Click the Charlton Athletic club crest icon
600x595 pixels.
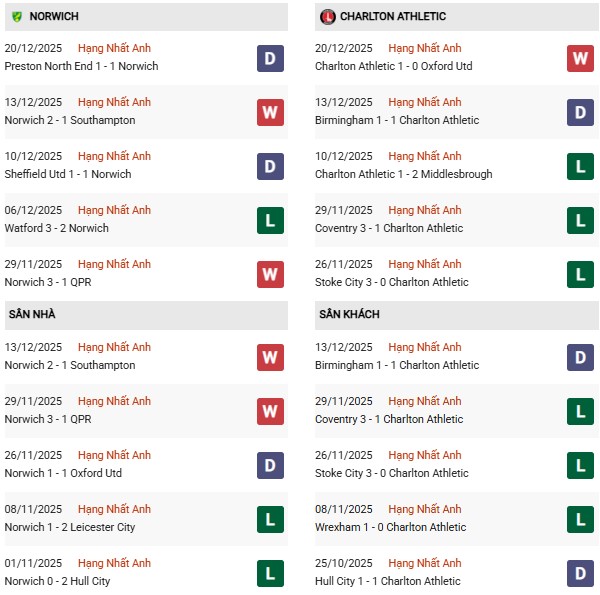pos(327,17)
